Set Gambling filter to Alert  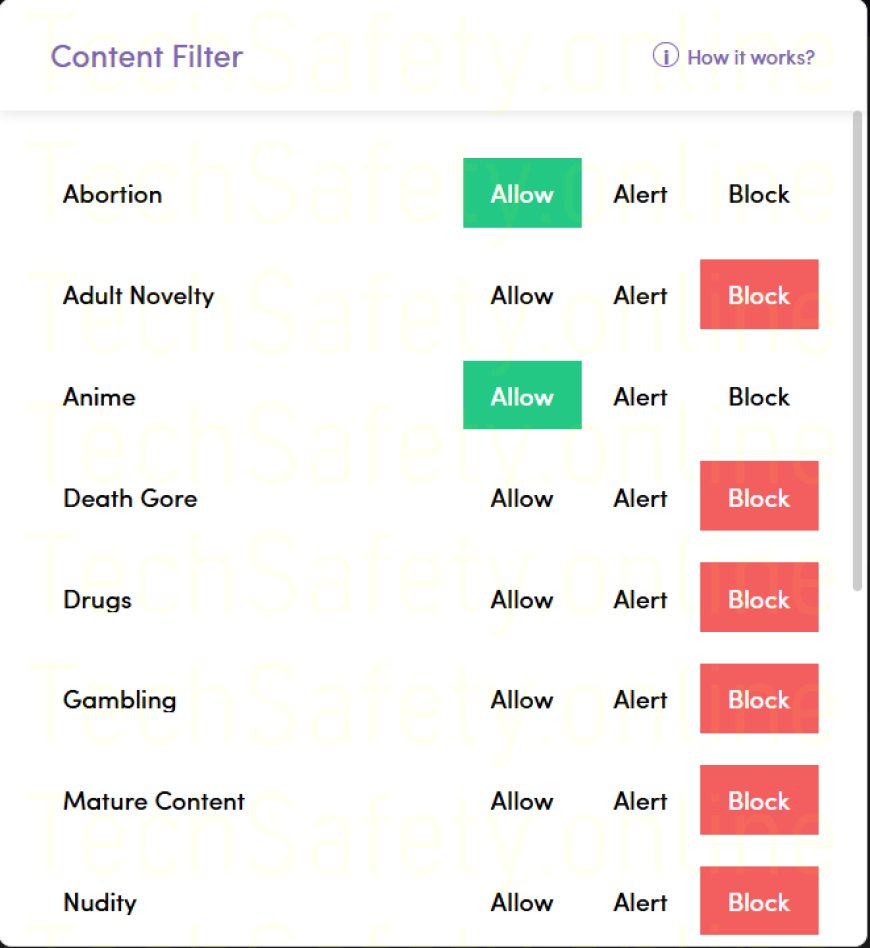tap(640, 700)
